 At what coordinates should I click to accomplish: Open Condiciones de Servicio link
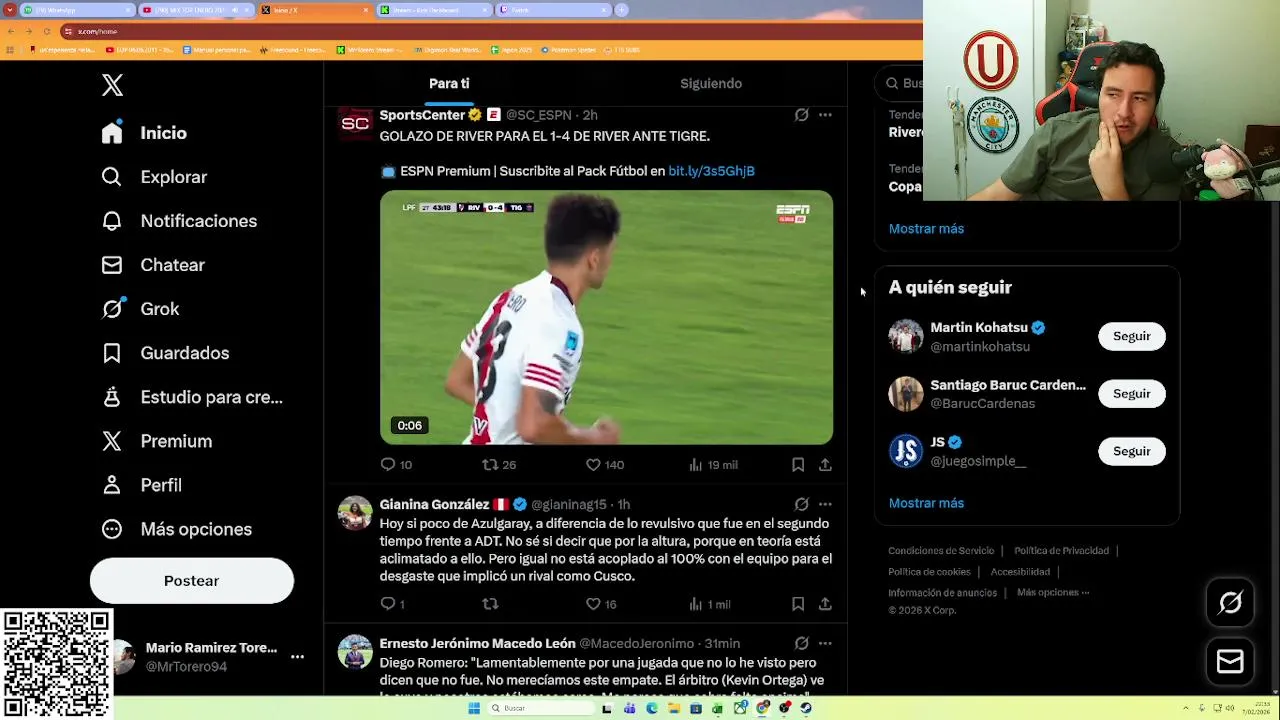(x=941, y=551)
